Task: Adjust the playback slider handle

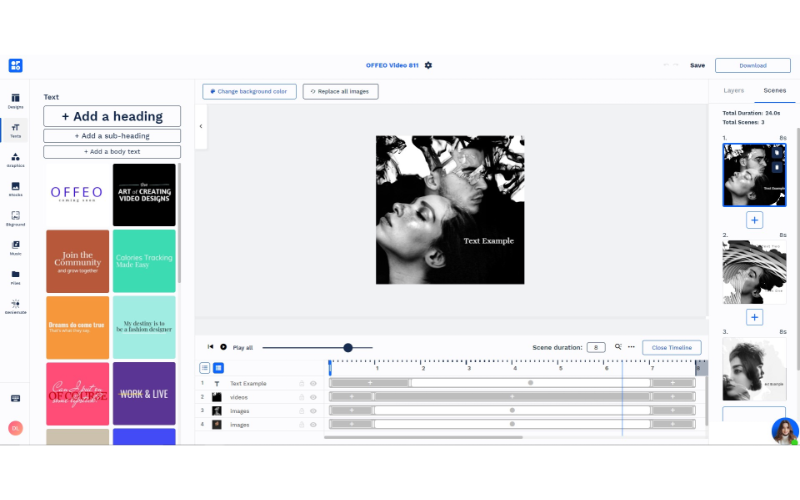Action: (348, 347)
